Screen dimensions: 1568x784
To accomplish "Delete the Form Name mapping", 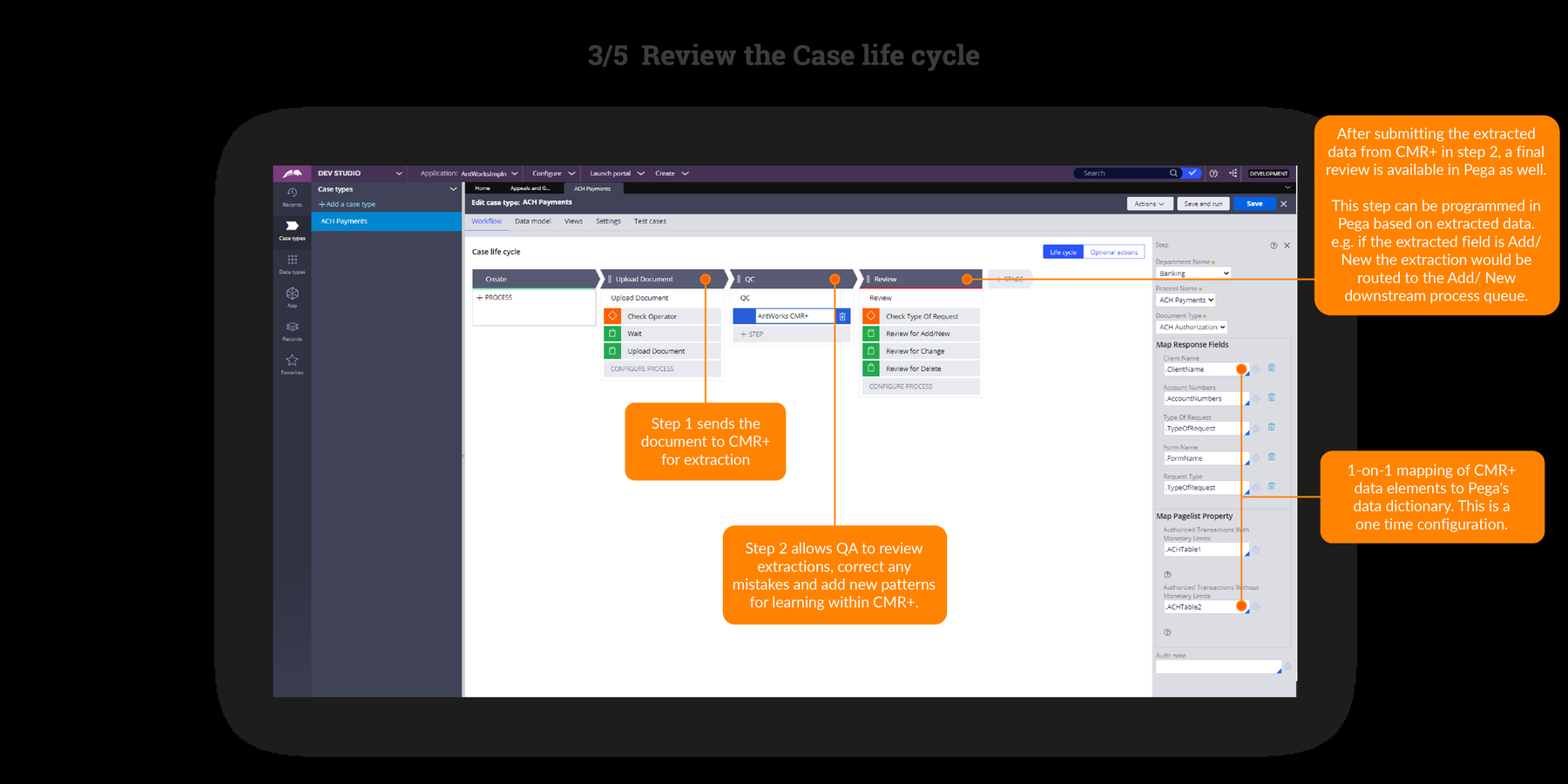I will tap(1272, 457).
